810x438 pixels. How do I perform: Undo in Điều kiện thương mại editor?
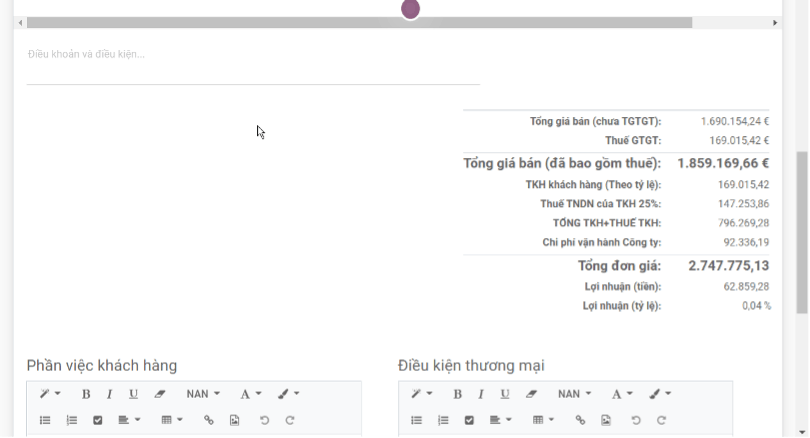(x=636, y=420)
